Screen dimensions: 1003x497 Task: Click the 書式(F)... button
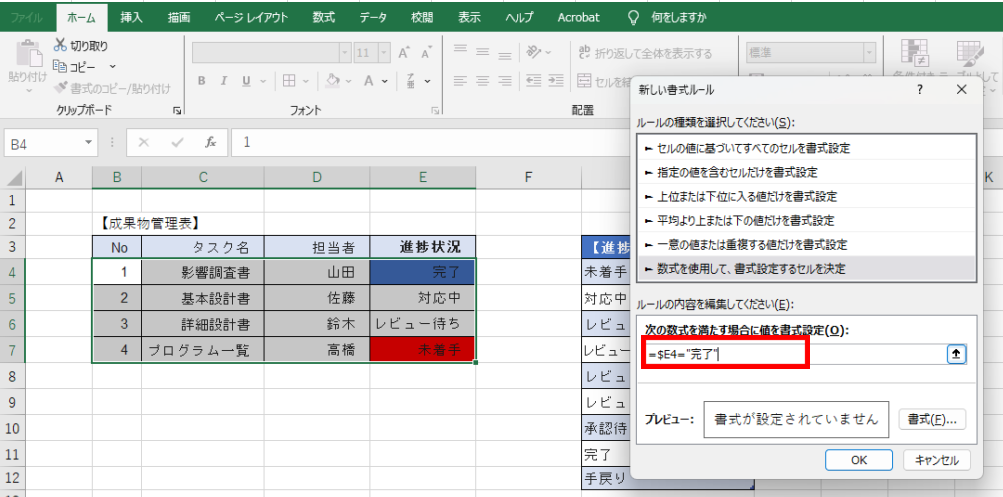pos(932,419)
